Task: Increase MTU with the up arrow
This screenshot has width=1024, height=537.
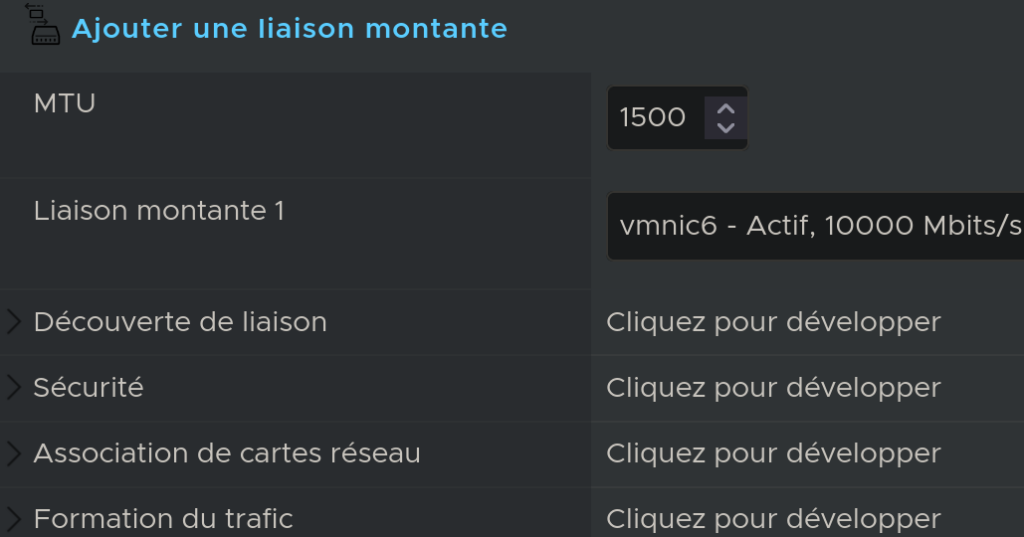Action: [x=726, y=108]
